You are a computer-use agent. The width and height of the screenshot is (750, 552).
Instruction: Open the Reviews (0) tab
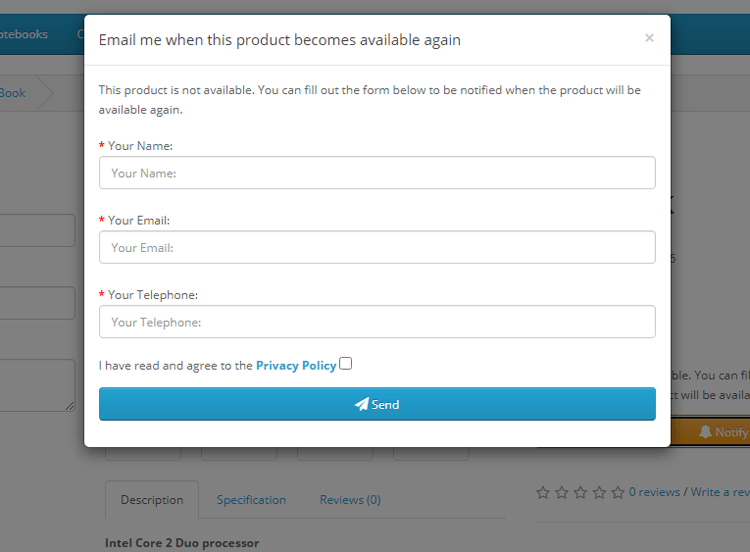pyautogui.click(x=350, y=500)
